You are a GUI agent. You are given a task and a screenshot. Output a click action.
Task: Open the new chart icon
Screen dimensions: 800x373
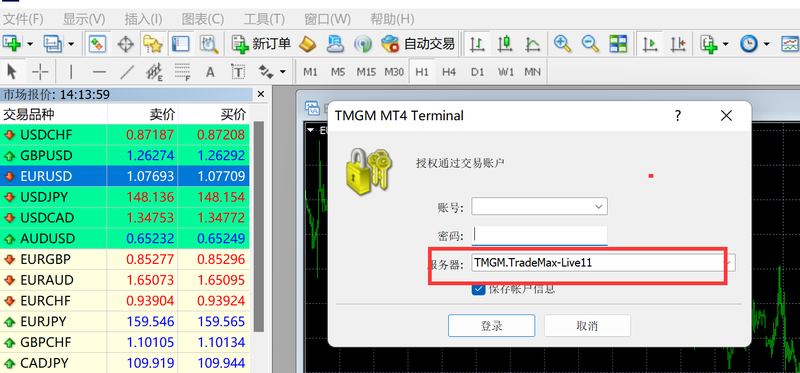12,44
